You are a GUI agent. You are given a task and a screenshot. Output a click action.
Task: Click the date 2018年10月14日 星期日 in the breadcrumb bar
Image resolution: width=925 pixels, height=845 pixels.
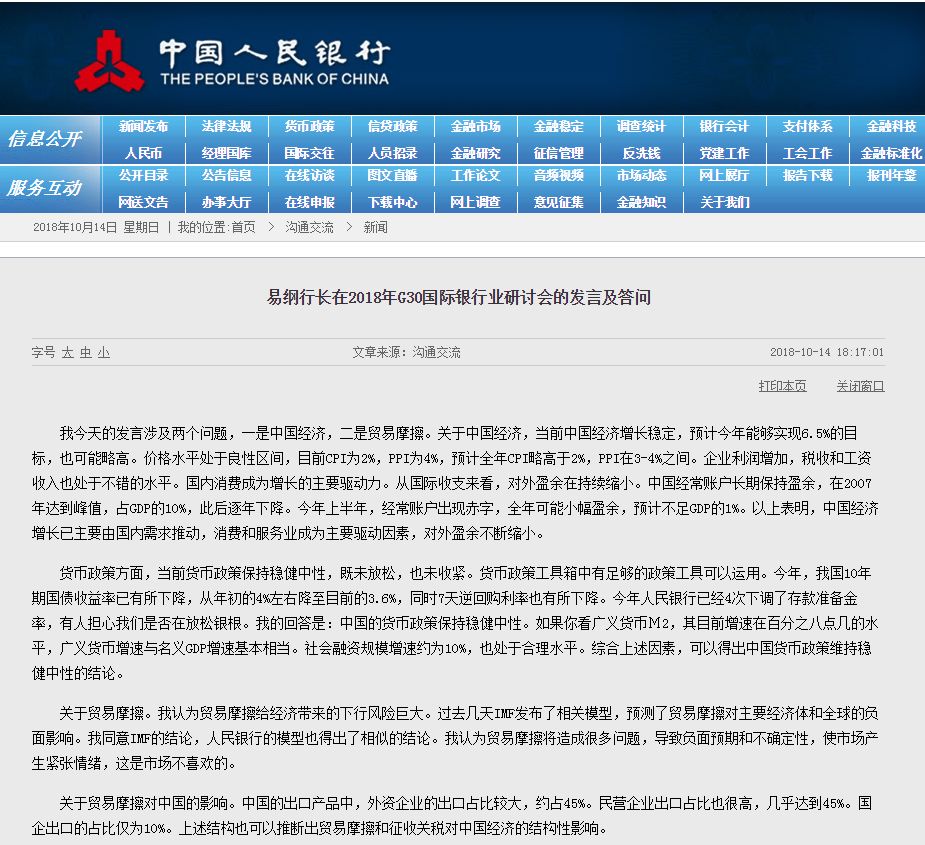click(x=96, y=227)
